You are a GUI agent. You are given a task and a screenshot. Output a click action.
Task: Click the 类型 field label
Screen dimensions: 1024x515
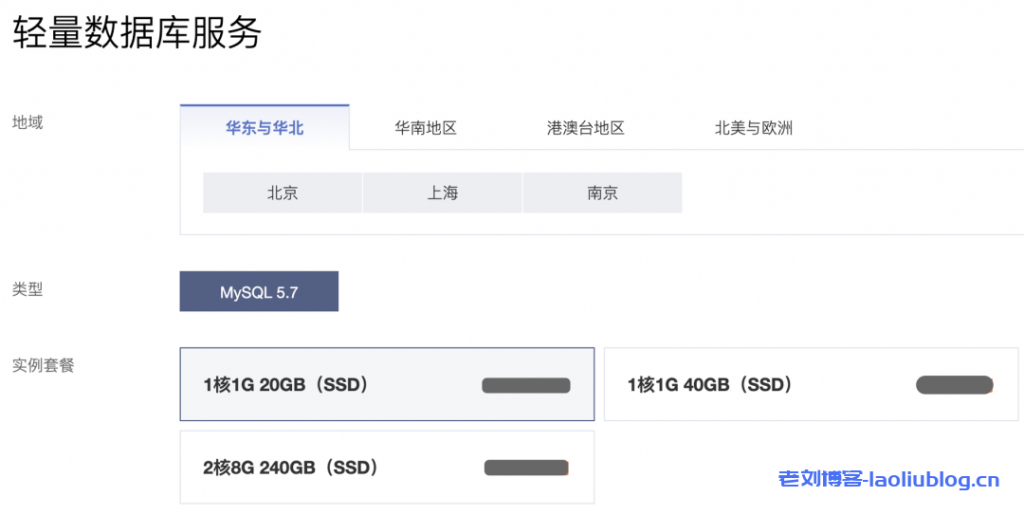tap(27, 290)
